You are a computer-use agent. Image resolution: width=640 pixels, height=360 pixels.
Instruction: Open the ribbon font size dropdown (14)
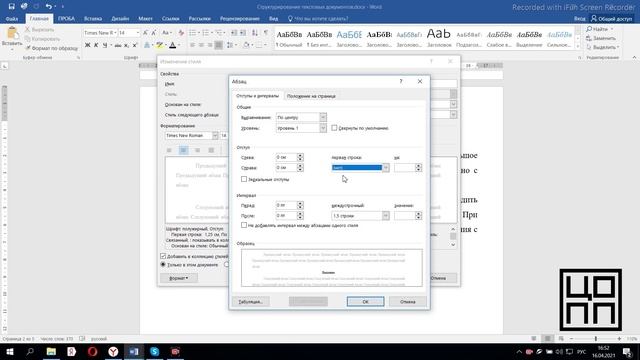pyautogui.click(x=138, y=33)
